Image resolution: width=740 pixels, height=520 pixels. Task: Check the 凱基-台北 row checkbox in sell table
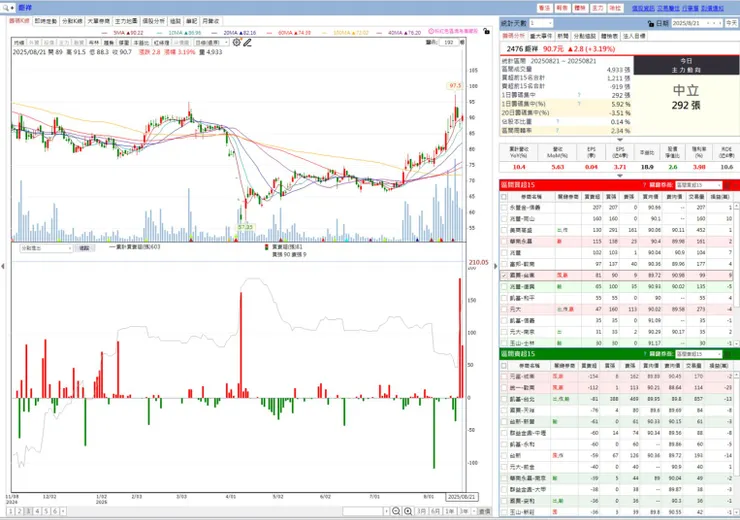504,399
